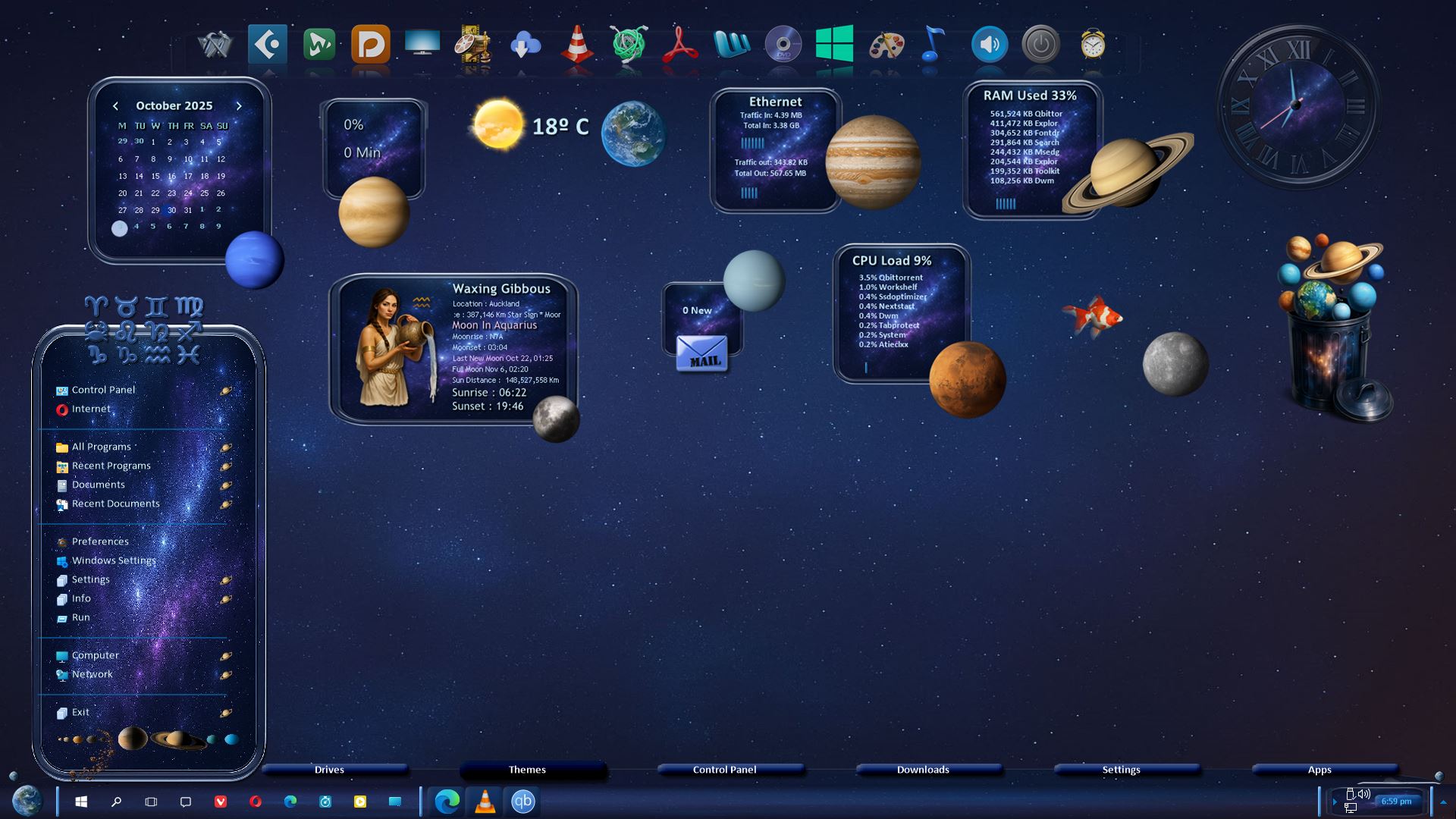The width and height of the screenshot is (1456, 819).
Task: Open the Themes tab
Action: (527, 770)
